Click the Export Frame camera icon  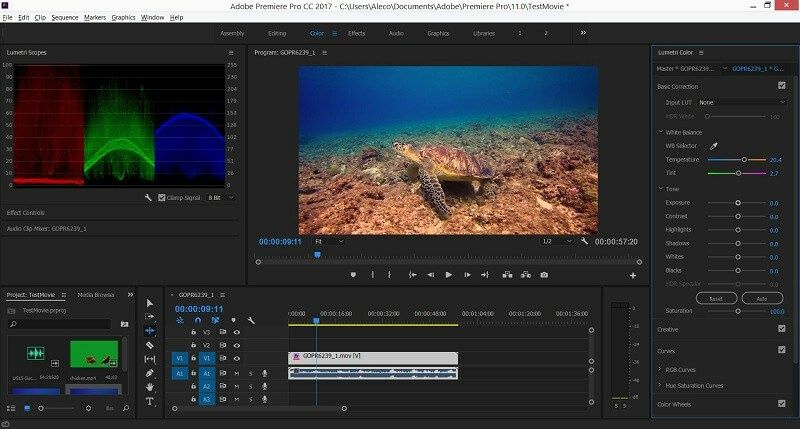pos(544,275)
